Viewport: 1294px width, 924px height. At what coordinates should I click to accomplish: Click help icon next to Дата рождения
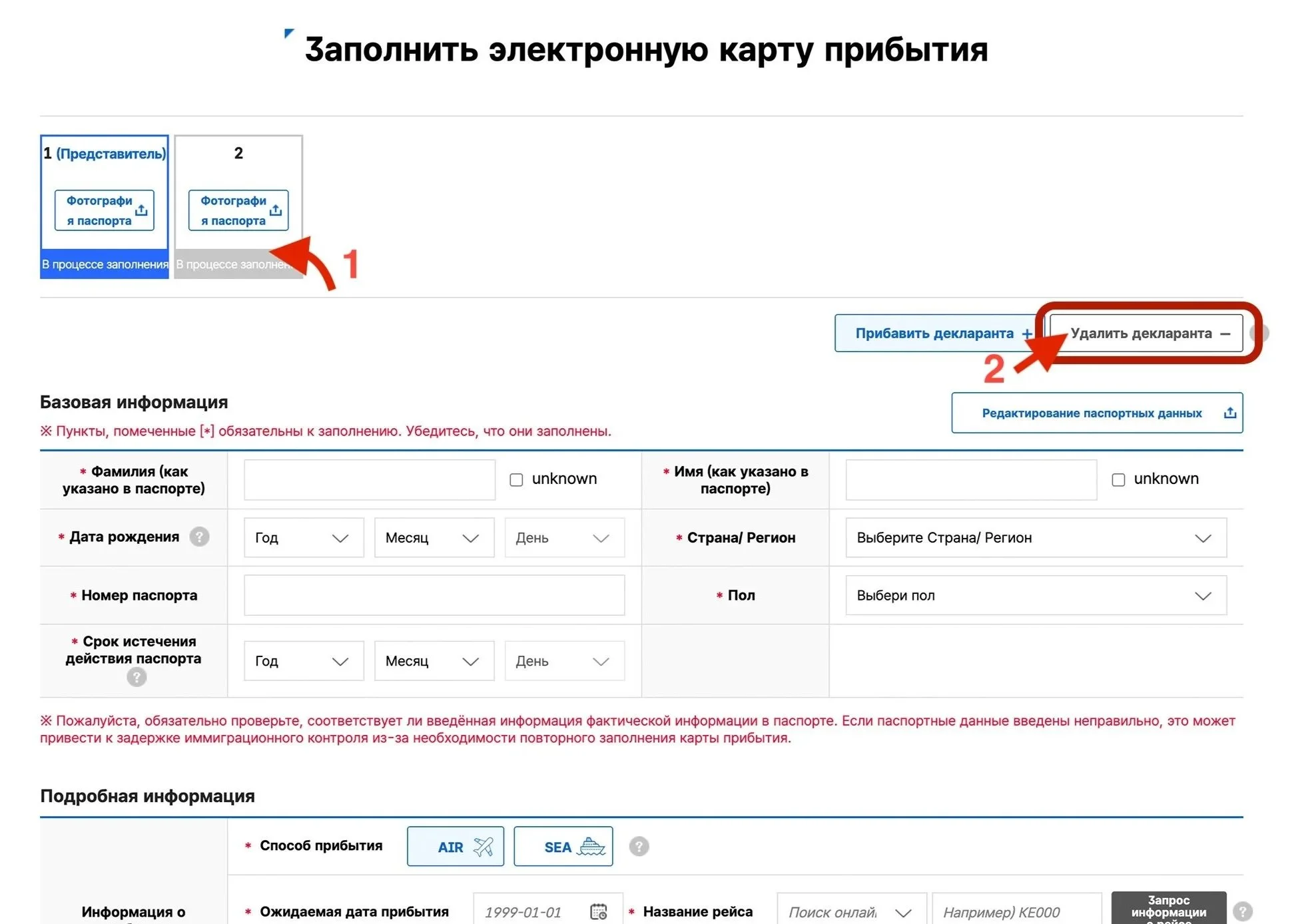pos(199,537)
